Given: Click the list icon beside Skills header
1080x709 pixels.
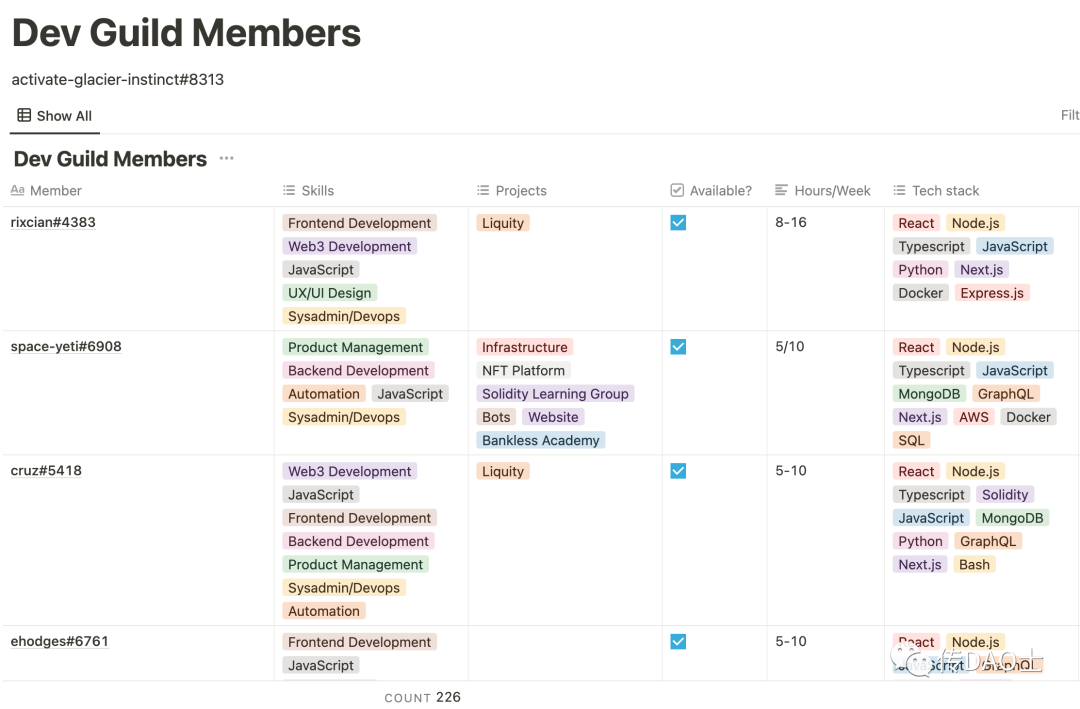Looking at the screenshot, I should click(289, 190).
